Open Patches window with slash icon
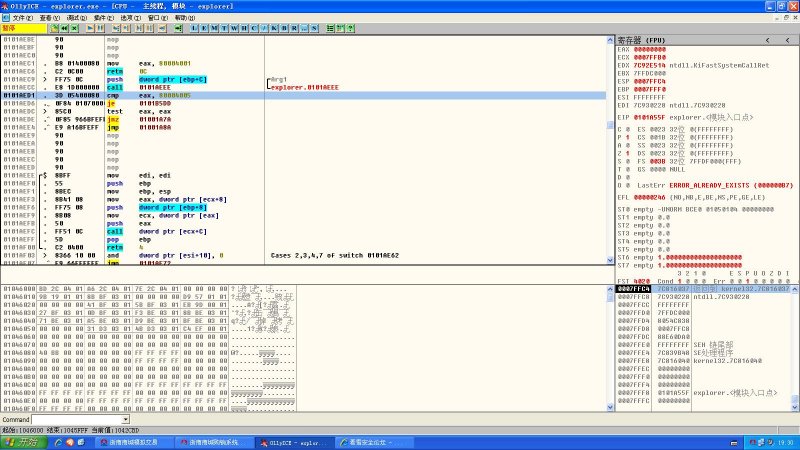This screenshot has height=450, width=800. point(264,28)
